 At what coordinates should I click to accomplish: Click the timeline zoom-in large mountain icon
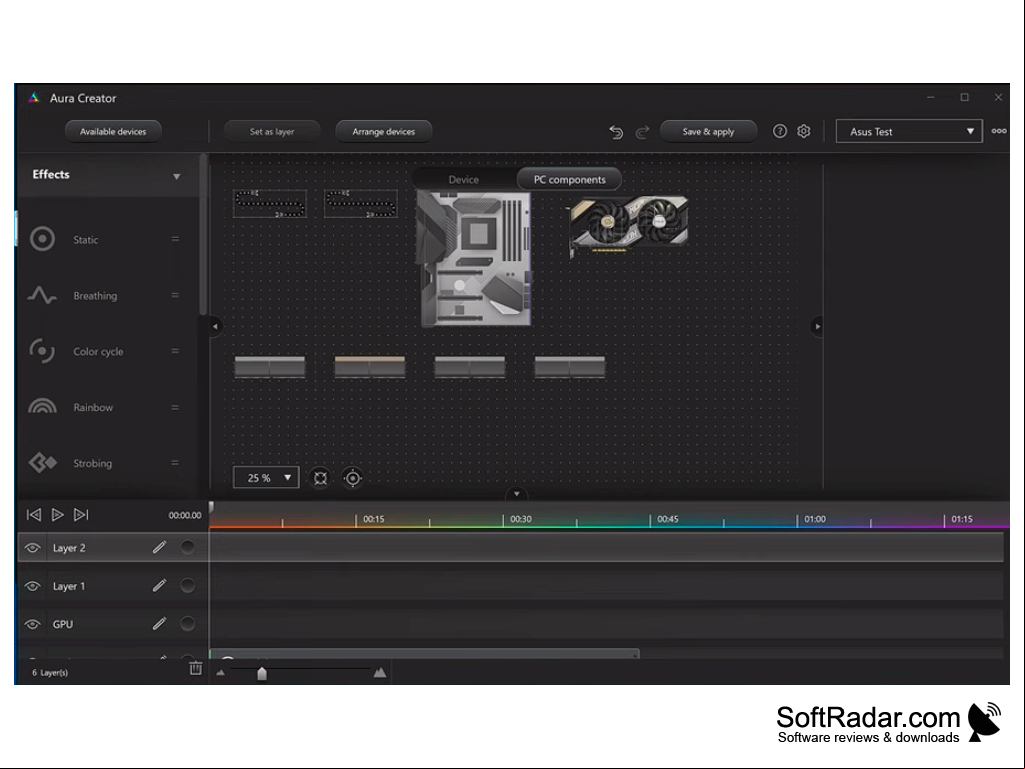point(380,672)
